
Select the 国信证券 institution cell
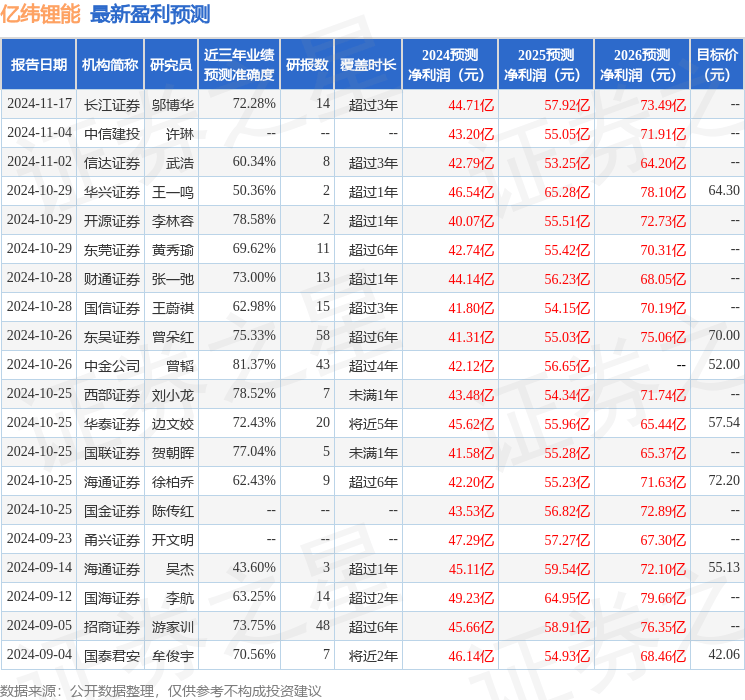coord(112,308)
